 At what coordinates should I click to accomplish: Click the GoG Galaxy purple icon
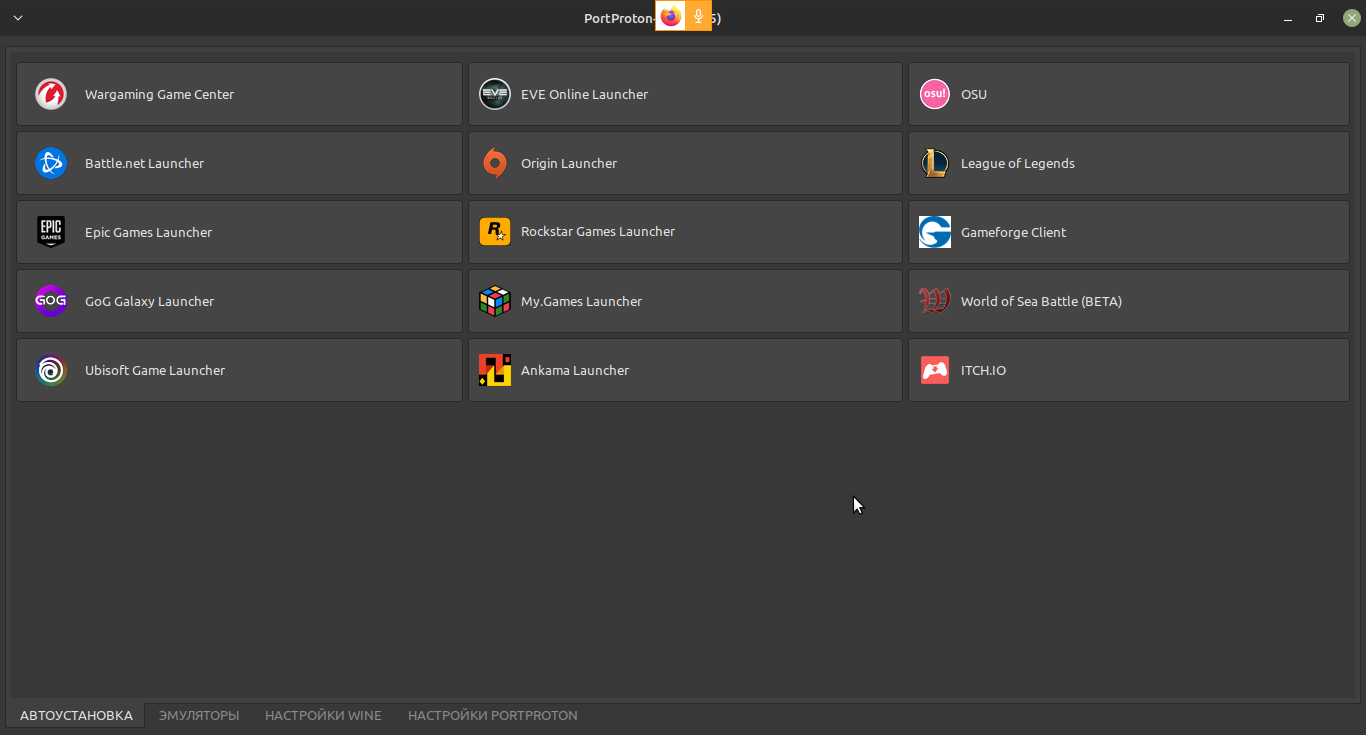[x=51, y=301]
